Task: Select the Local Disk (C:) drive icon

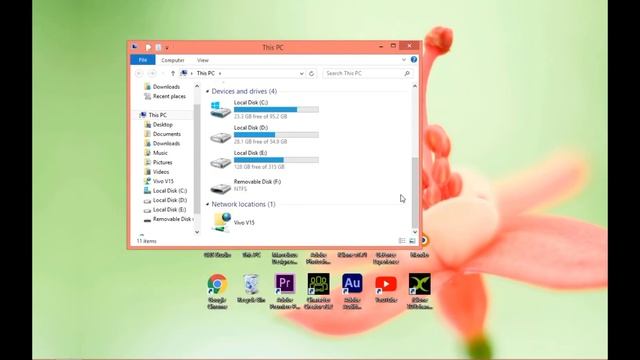Action: point(220,109)
